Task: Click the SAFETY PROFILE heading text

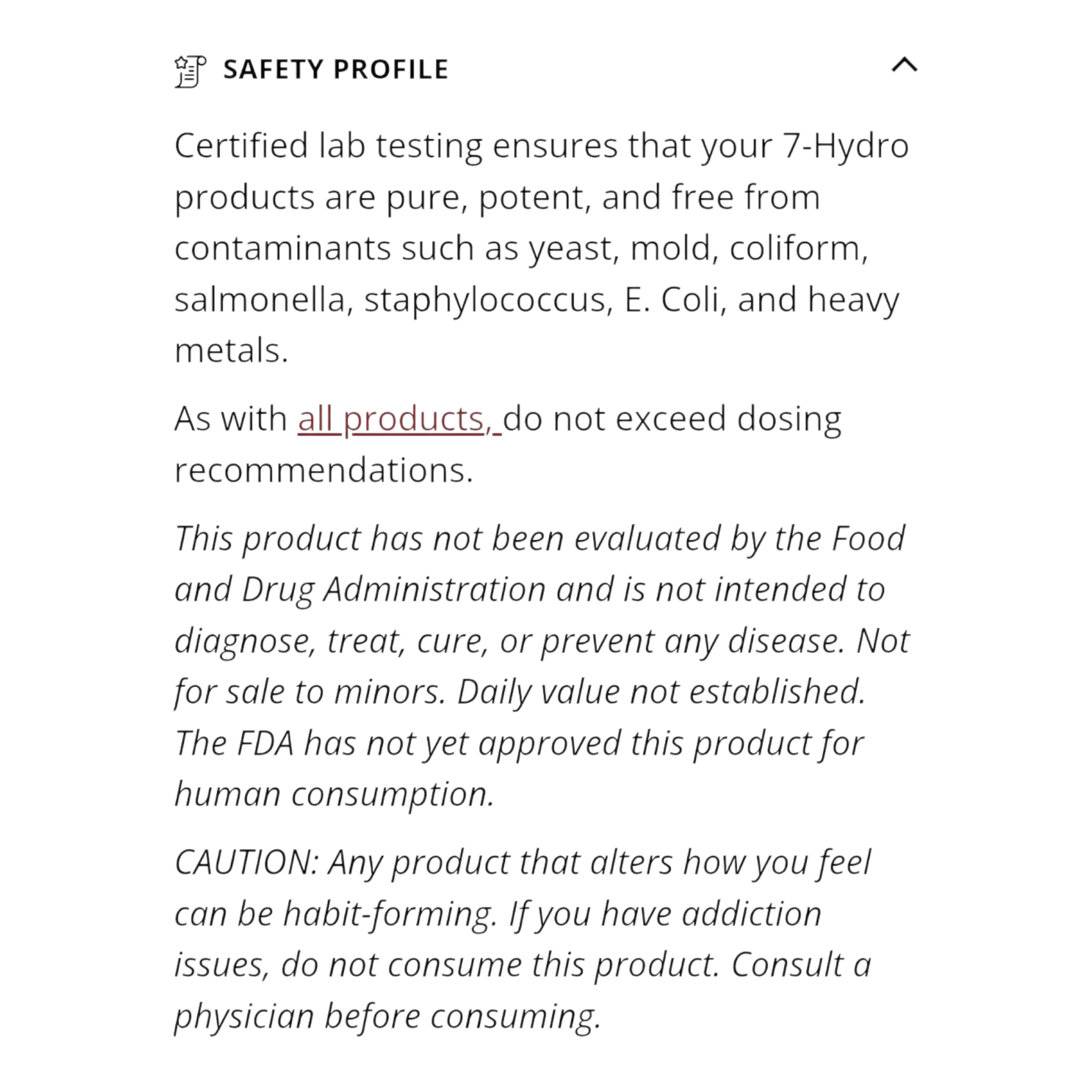Action: pyautogui.click(x=336, y=69)
